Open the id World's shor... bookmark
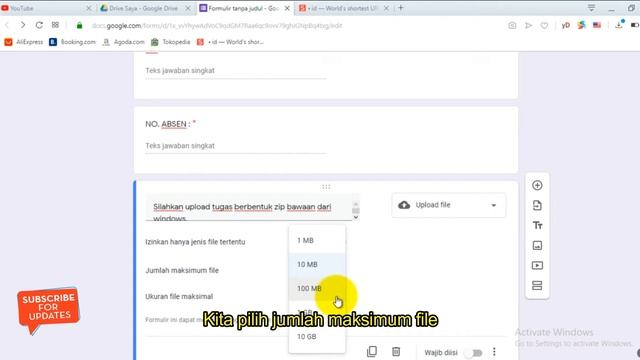The height and width of the screenshot is (360, 640). coord(230,42)
